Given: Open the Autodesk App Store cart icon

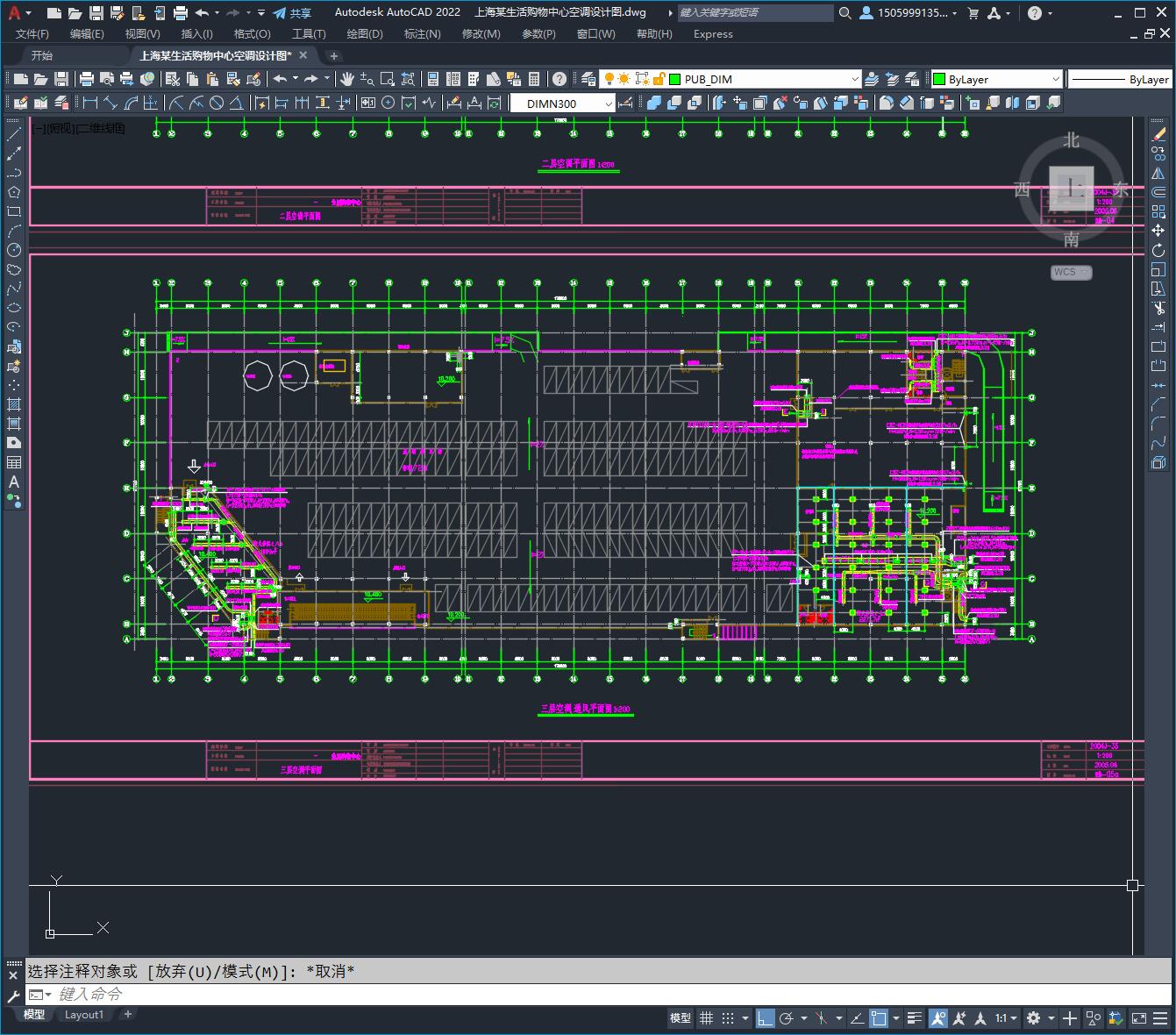Looking at the screenshot, I should coord(973,13).
